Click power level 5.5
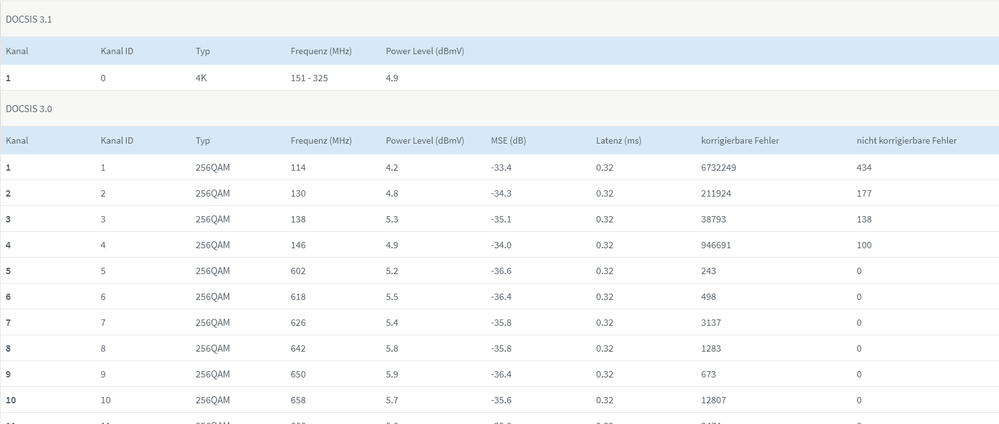999x424 pixels. click(x=392, y=296)
